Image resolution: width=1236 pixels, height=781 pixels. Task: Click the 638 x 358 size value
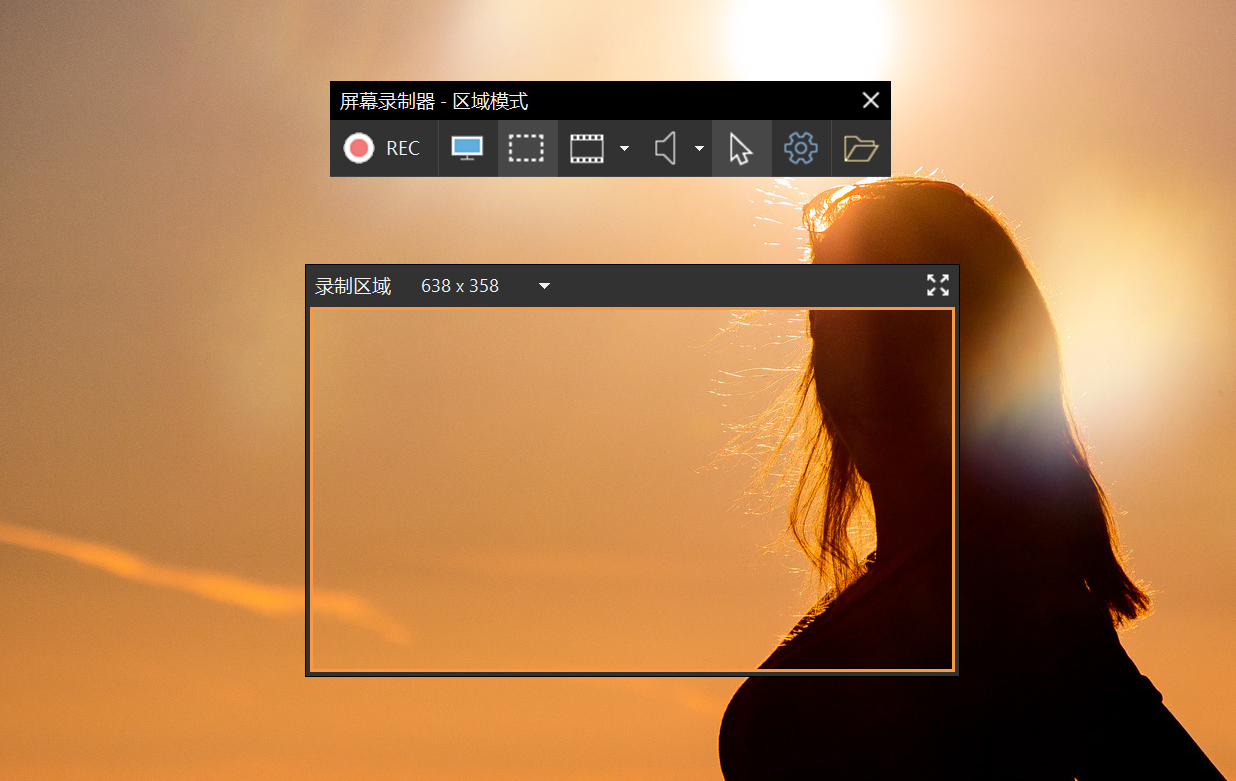460,286
